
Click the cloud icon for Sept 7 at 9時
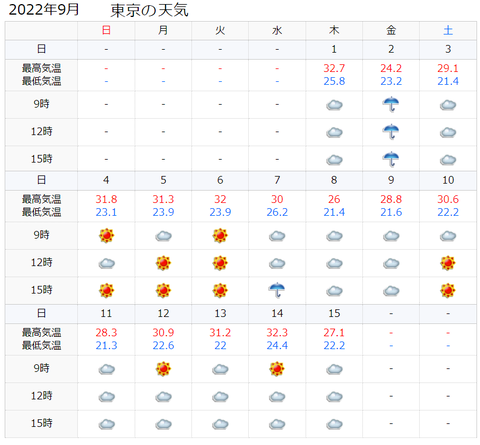point(277,236)
